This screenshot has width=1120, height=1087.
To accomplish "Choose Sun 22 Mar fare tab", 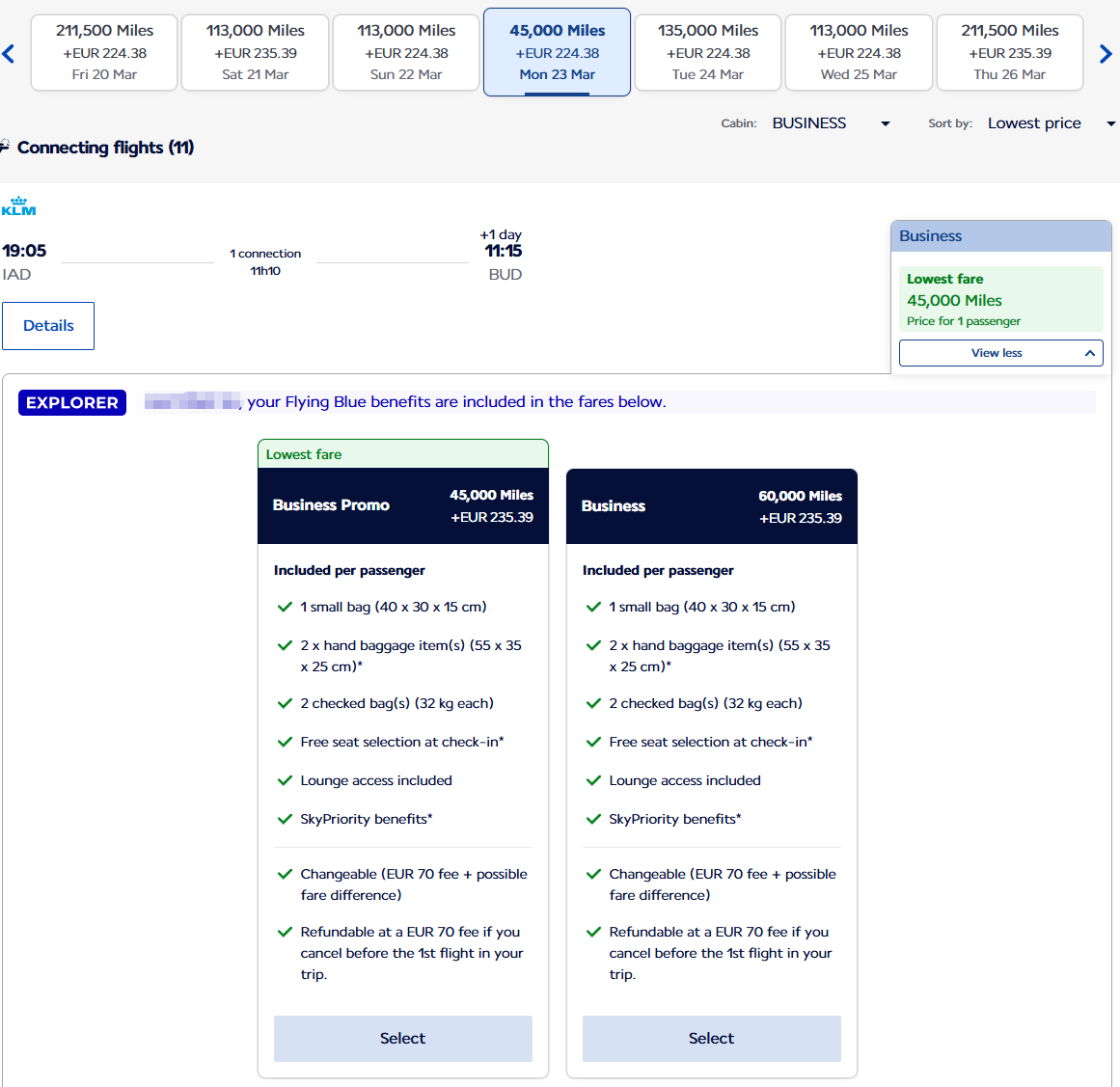I will 406,53.
